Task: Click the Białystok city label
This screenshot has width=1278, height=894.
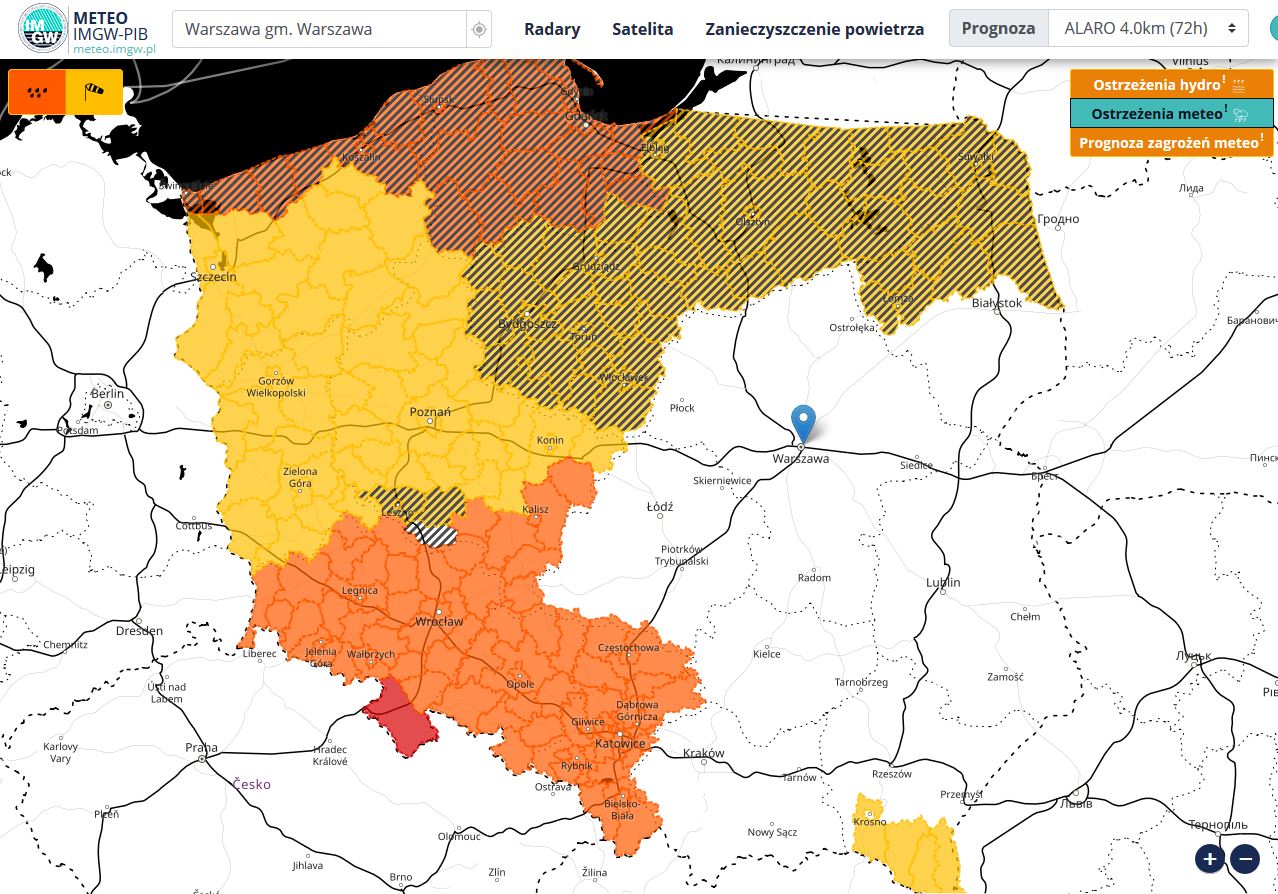Action: pyautogui.click(x=997, y=302)
